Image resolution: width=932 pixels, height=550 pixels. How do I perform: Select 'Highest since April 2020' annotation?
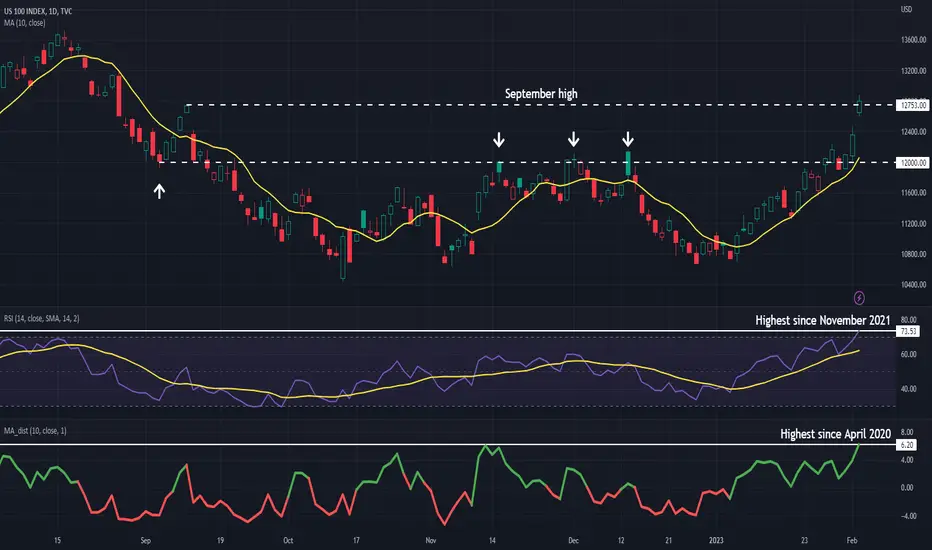coord(835,434)
